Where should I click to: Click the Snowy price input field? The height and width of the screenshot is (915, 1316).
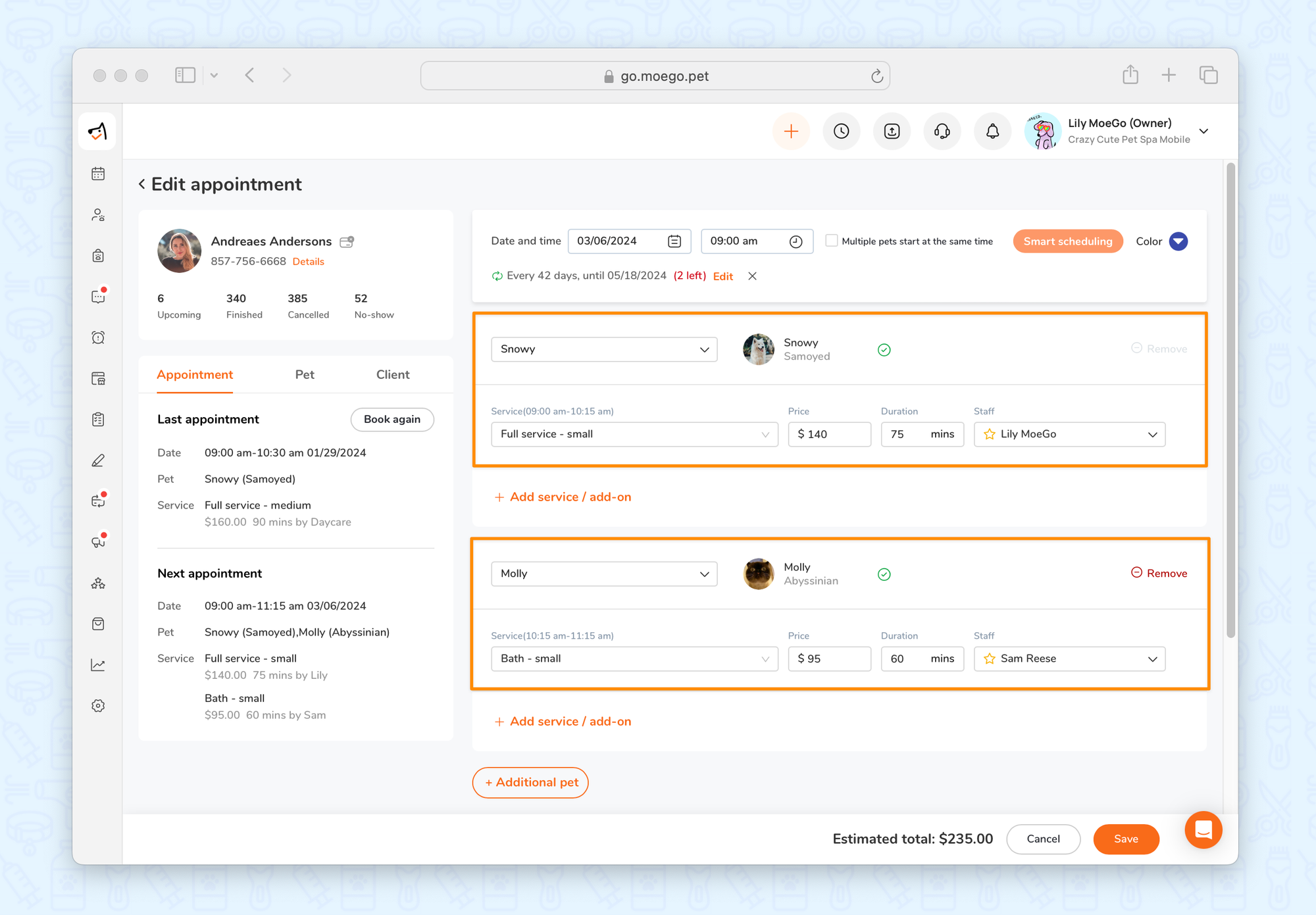829,434
